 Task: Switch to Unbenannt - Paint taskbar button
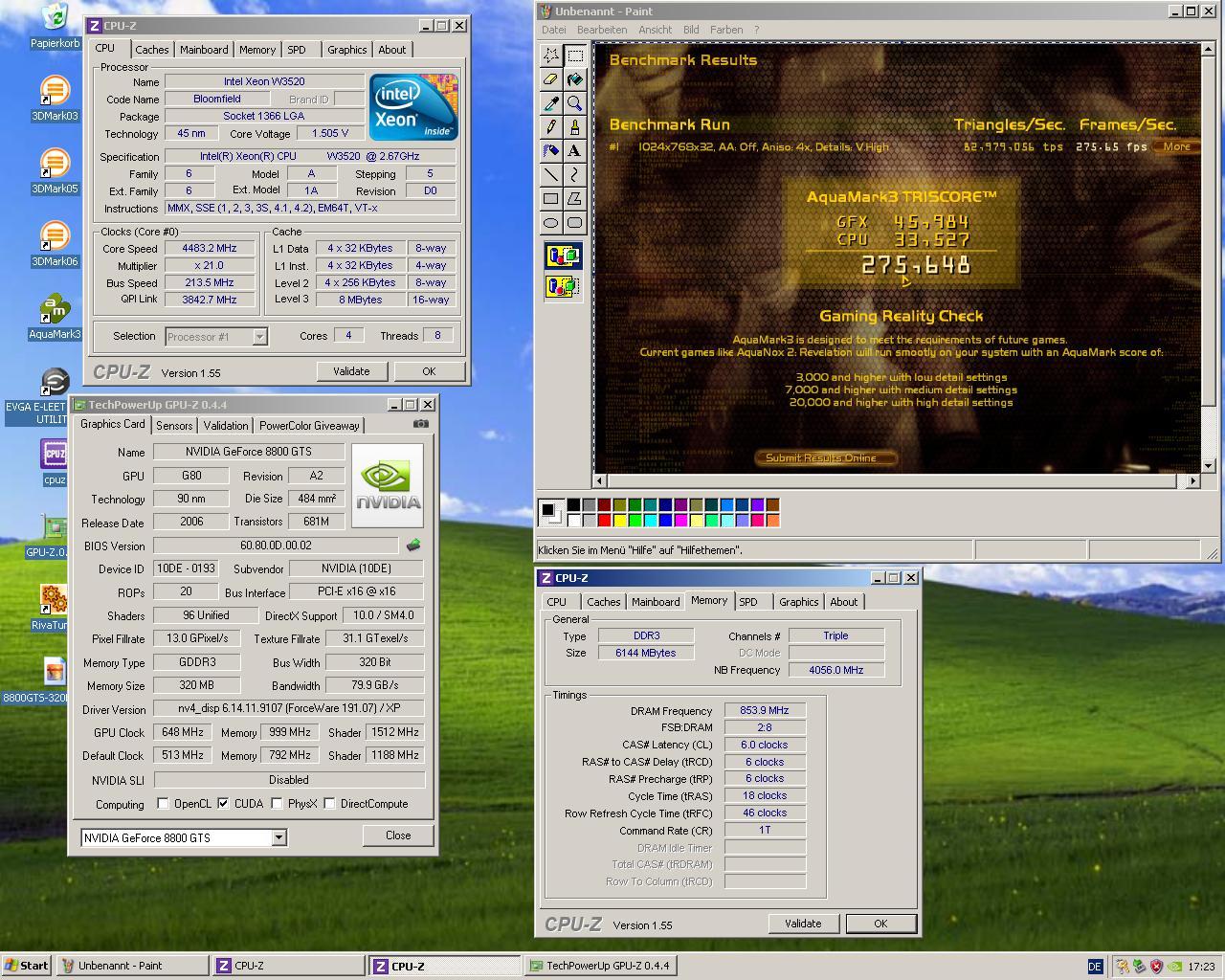[x=132, y=966]
